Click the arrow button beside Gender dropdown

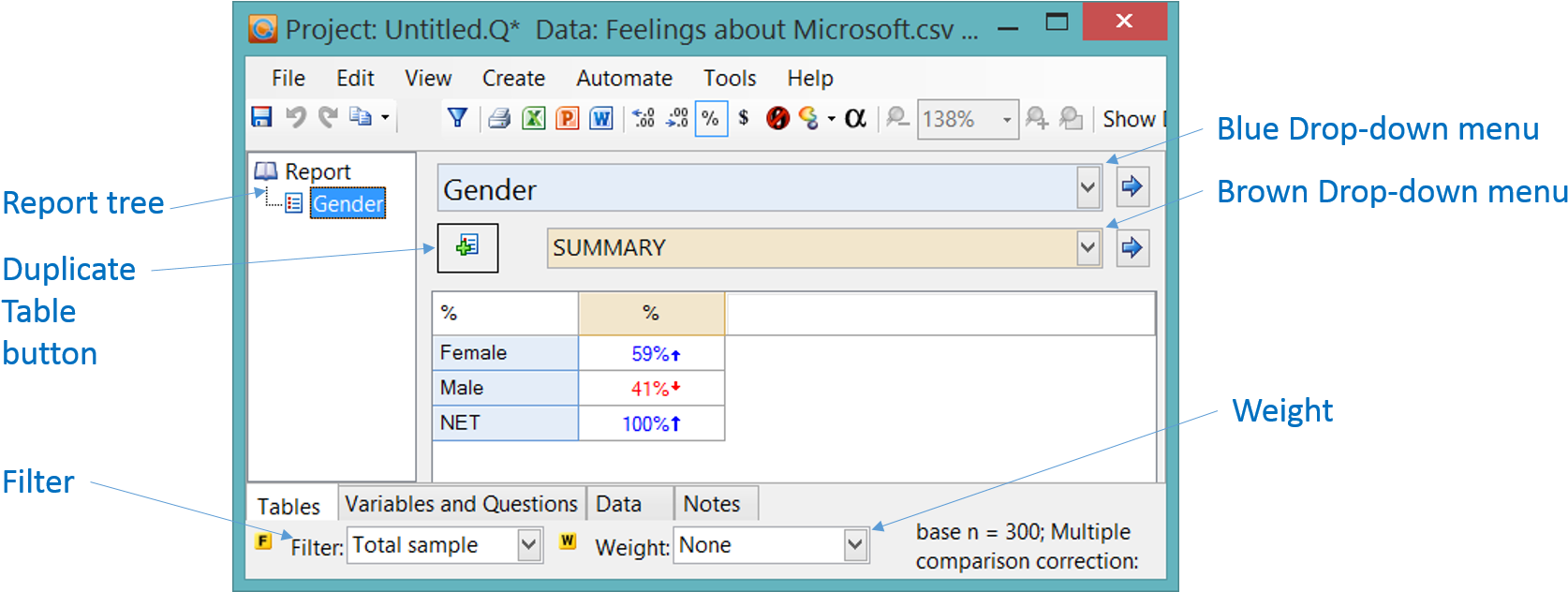[x=1132, y=187]
